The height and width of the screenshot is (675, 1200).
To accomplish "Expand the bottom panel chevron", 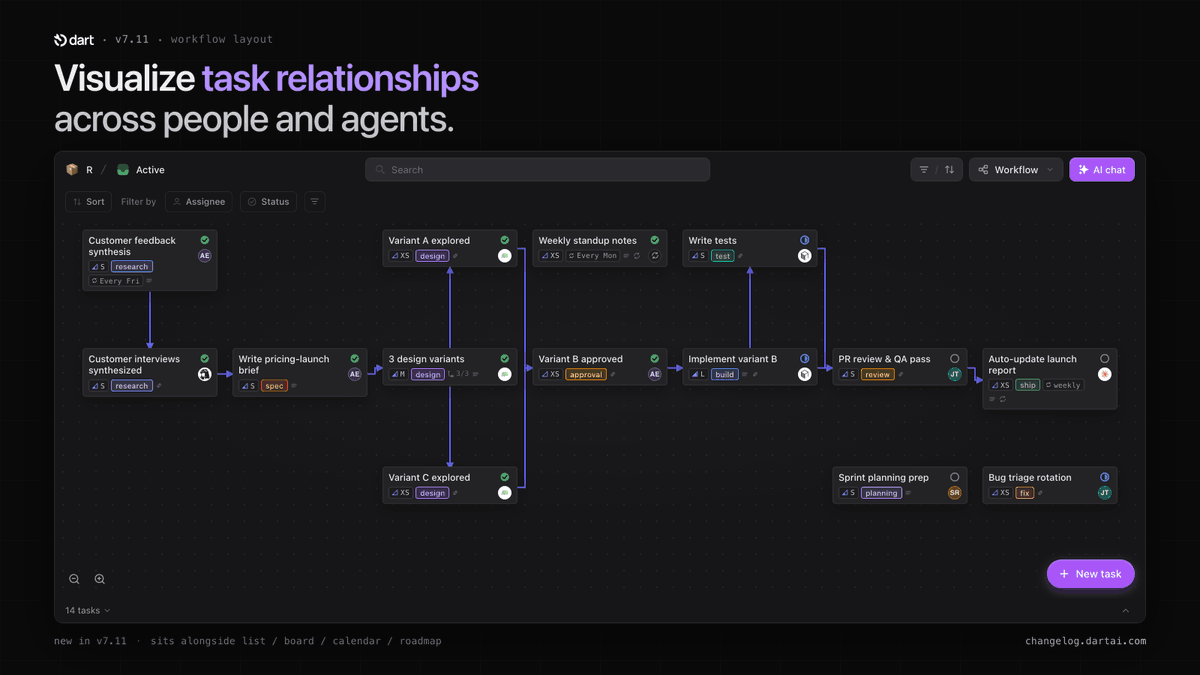I will (1126, 611).
